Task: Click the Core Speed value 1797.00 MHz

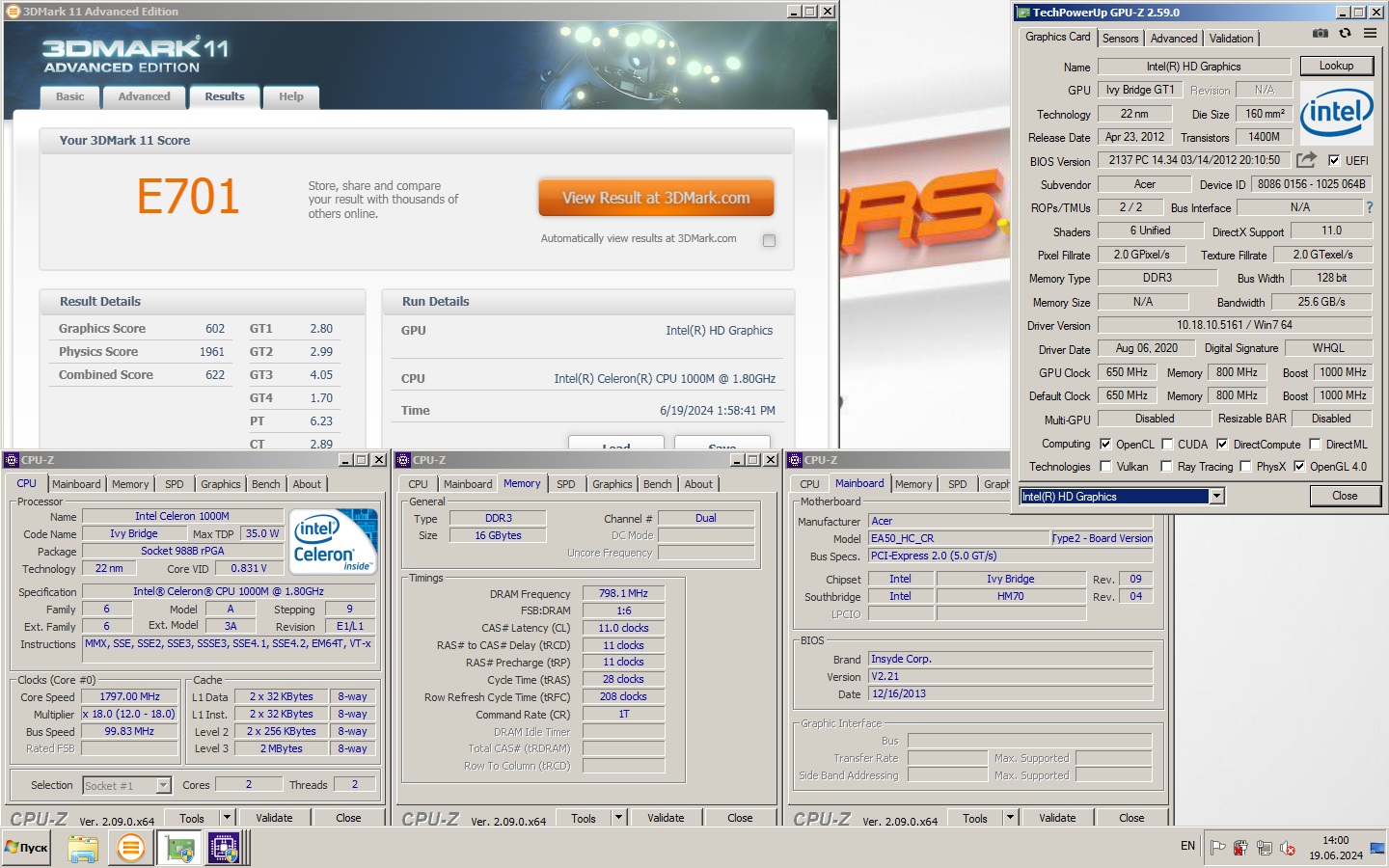Action: [130, 696]
